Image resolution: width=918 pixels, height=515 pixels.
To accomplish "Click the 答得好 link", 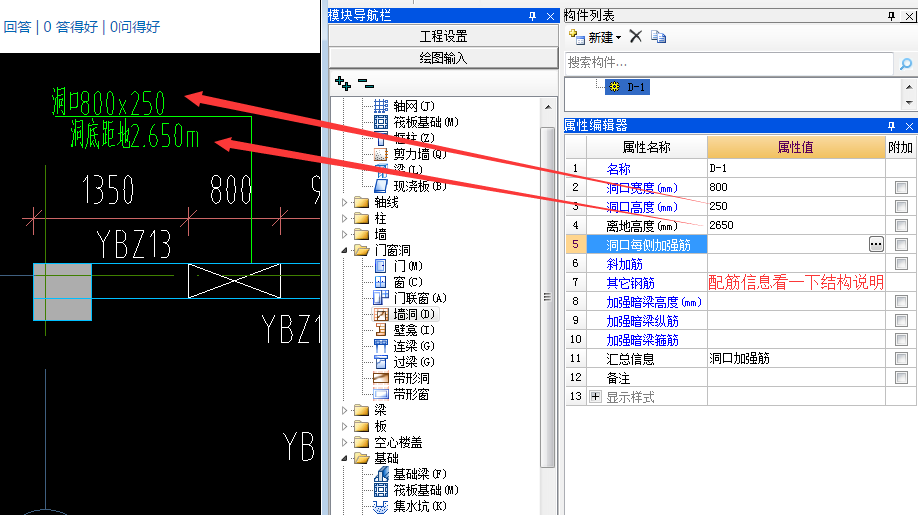I will pos(71,27).
